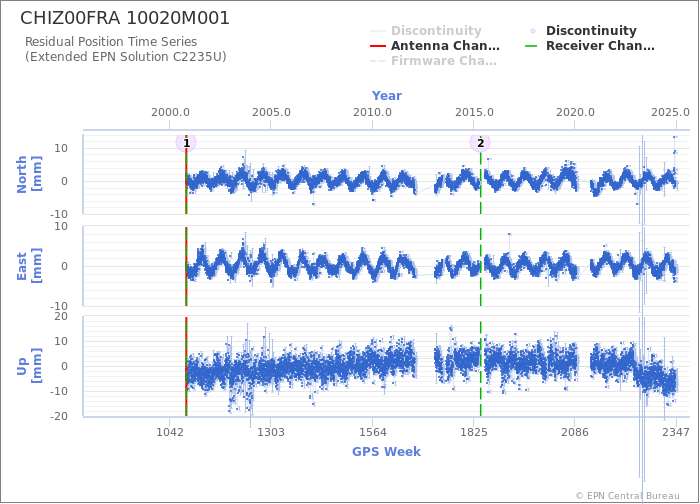This screenshot has width=700, height=504.
Task: Toggle the Receiver Change legend entry
Action: click(x=590, y=46)
